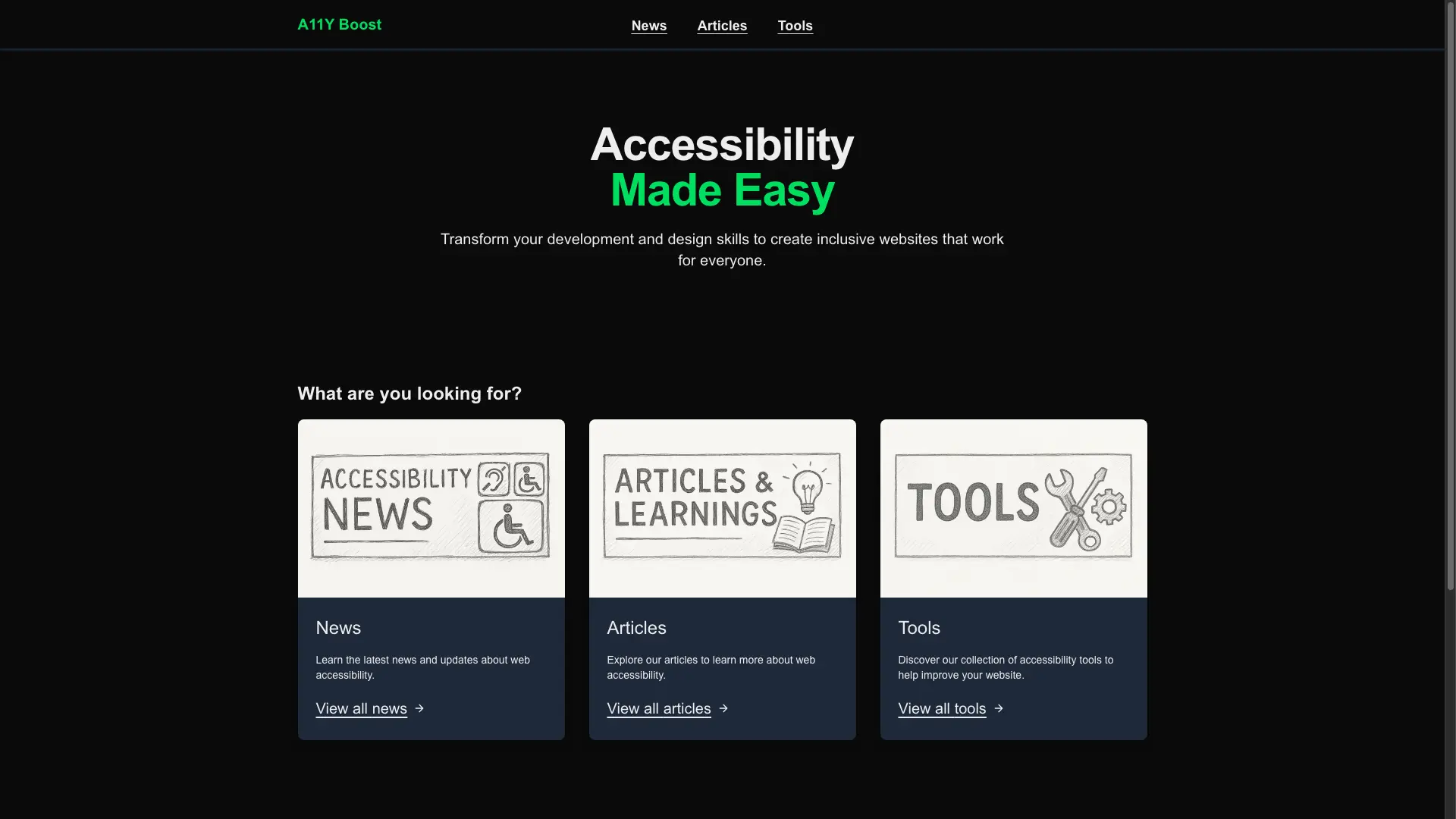Click the arrow icon beside View all articles
1456x819 pixels.
coord(723,708)
